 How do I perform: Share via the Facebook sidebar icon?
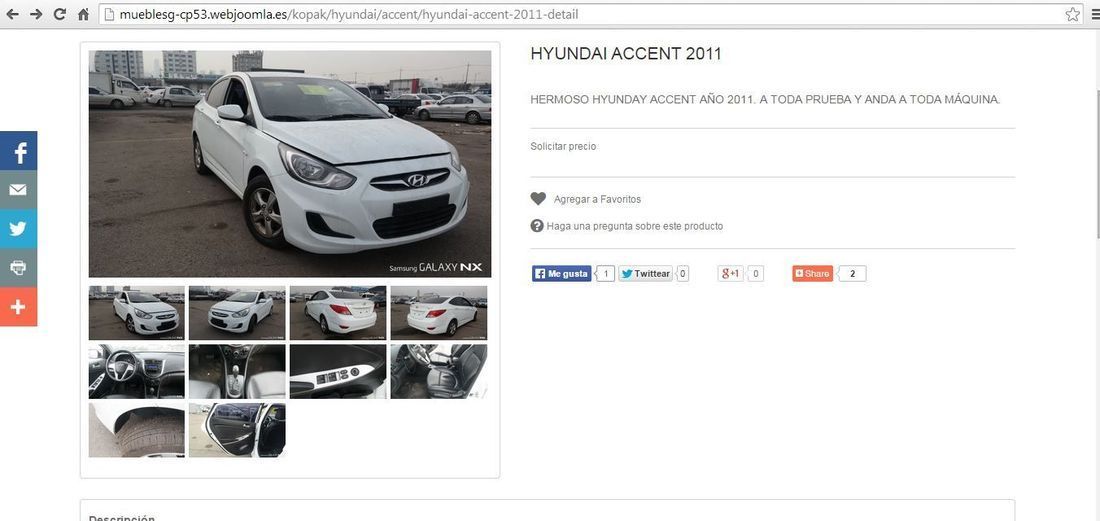coord(18,151)
